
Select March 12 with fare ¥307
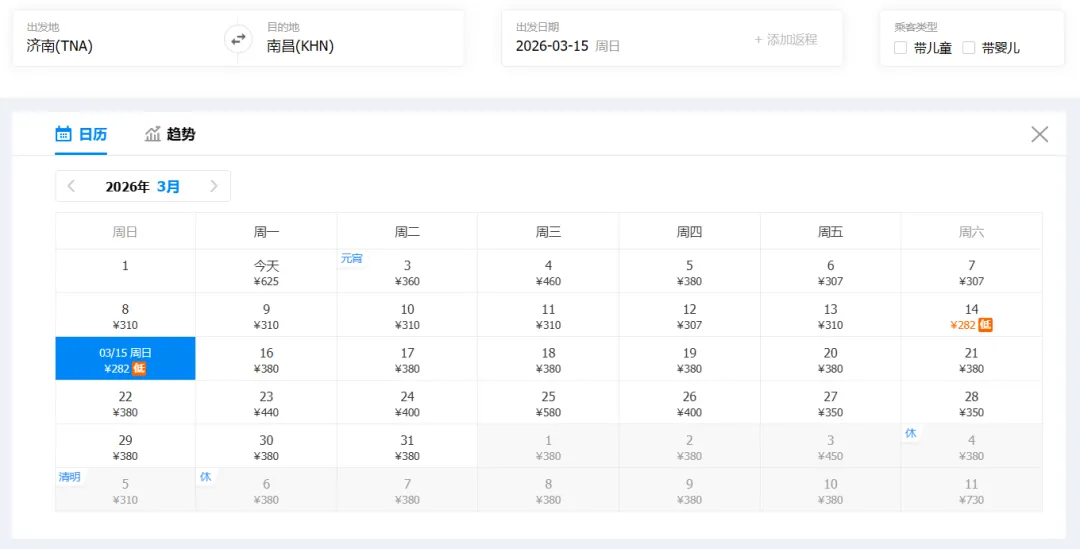(689, 315)
